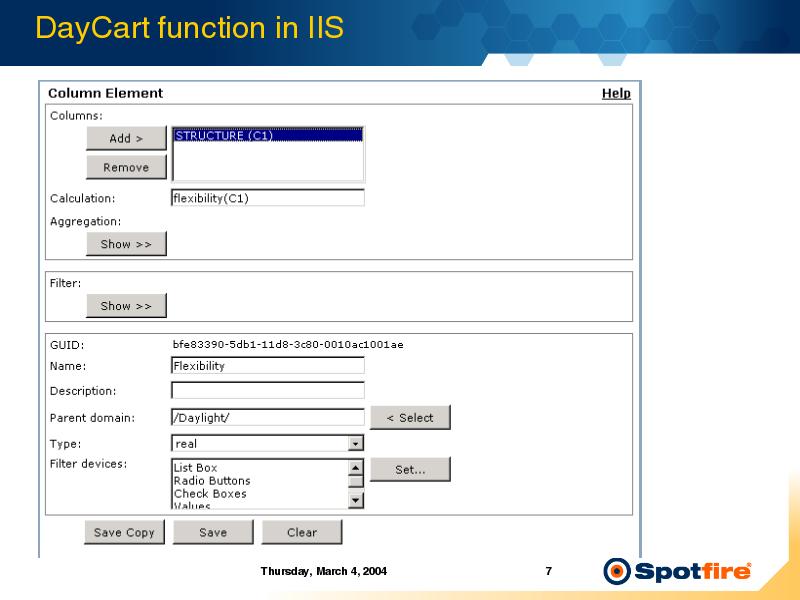Click the Add > button for columns
Viewport: 800px width, 600px height.
126,138
